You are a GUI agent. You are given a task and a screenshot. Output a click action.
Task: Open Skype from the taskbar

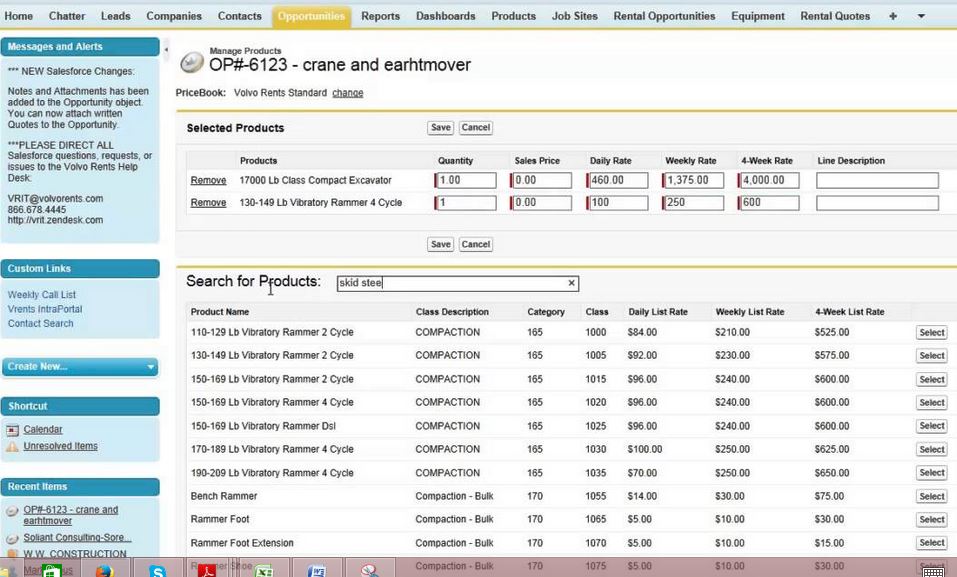157,571
